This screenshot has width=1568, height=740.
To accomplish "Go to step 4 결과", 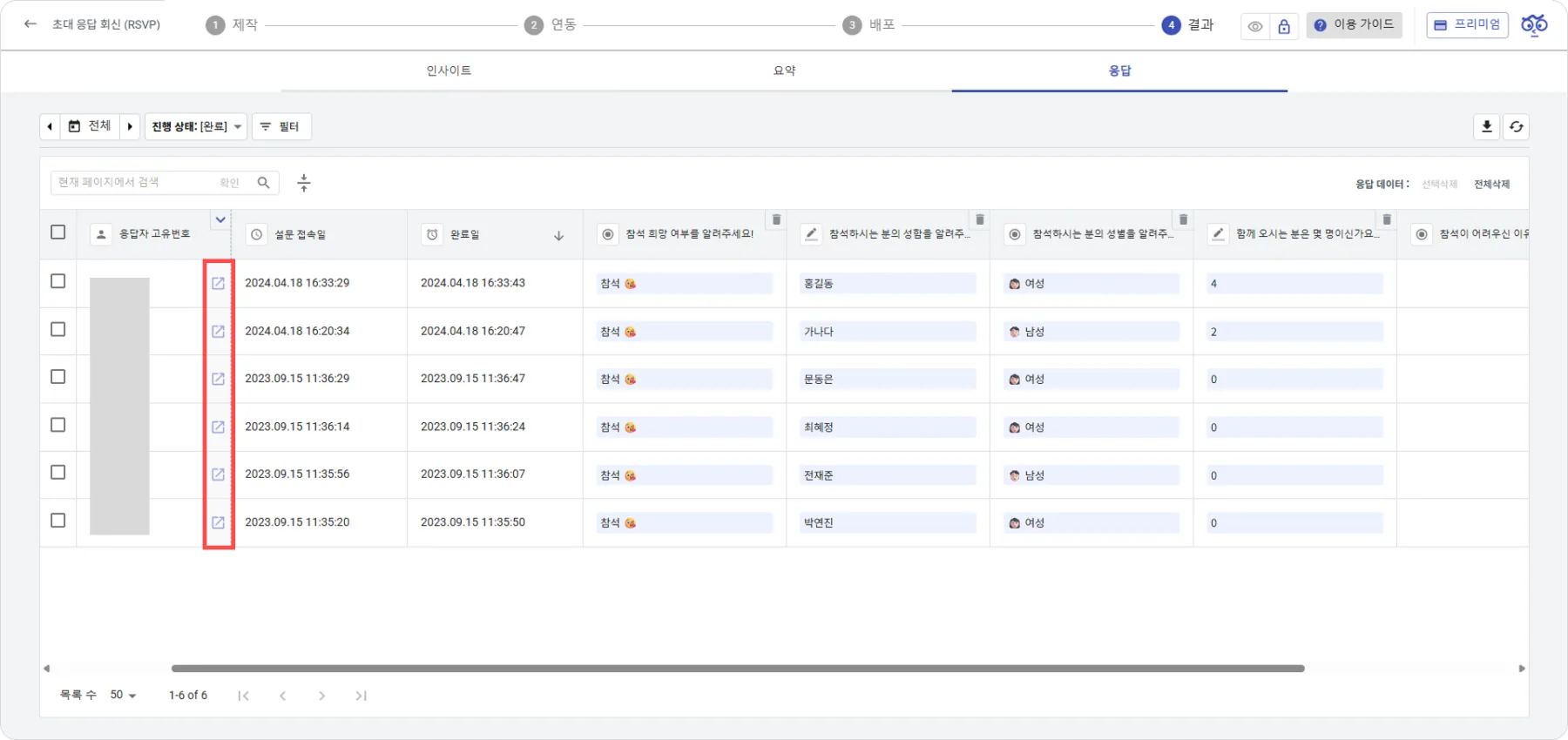I will tap(1188, 24).
